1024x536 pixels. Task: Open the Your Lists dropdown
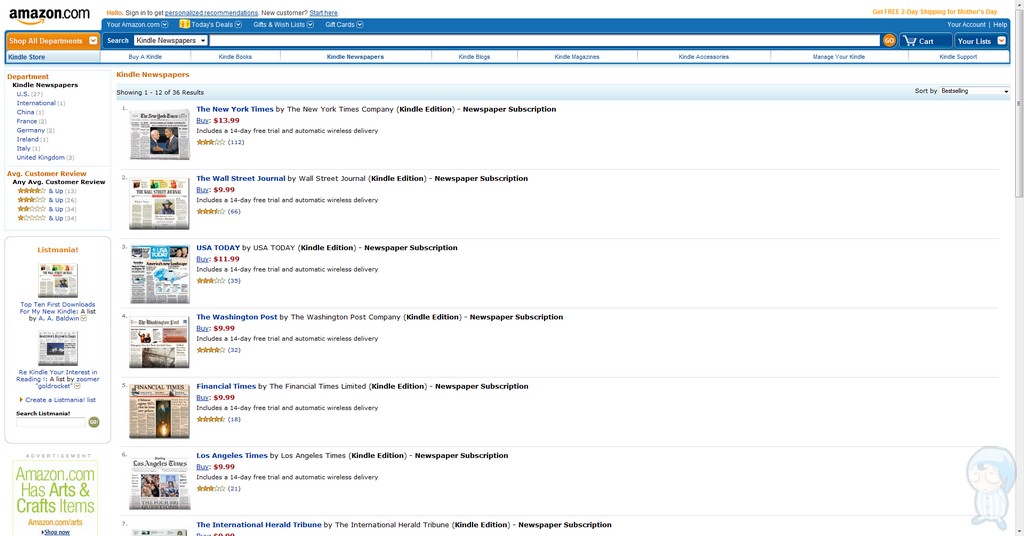coord(1002,40)
